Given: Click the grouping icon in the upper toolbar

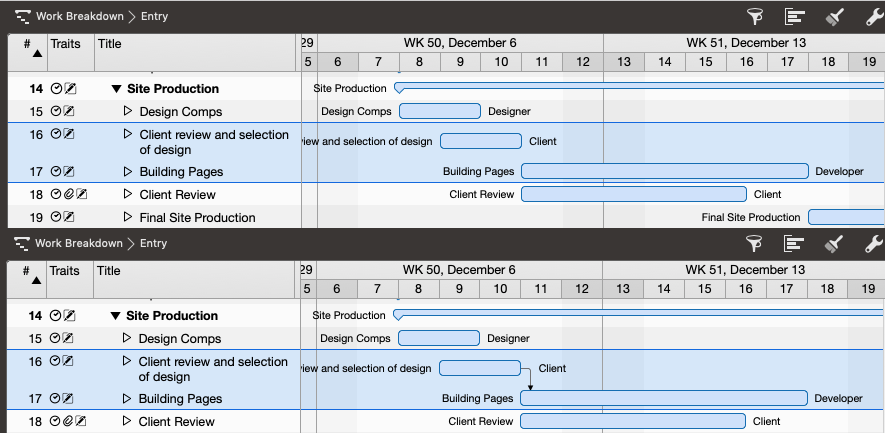Looking at the screenshot, I should (x=795, y=16).
